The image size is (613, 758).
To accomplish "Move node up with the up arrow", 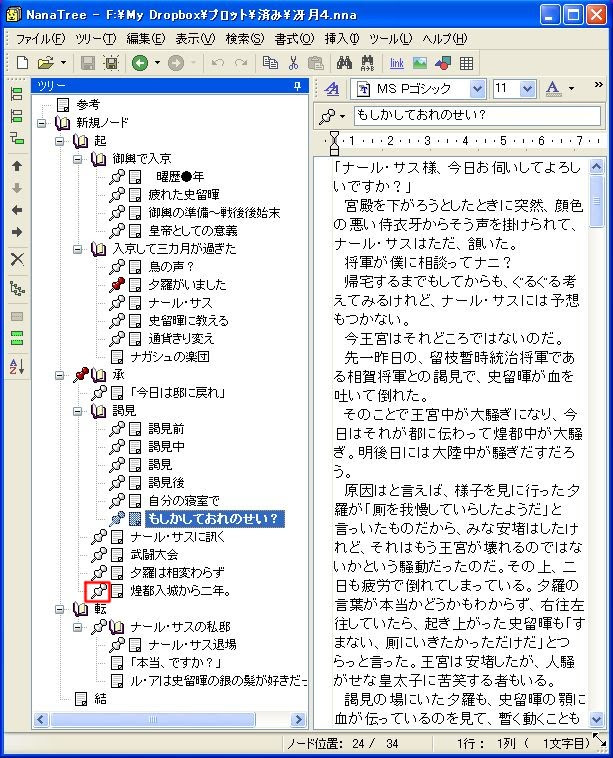I will (x=17, y=166).
